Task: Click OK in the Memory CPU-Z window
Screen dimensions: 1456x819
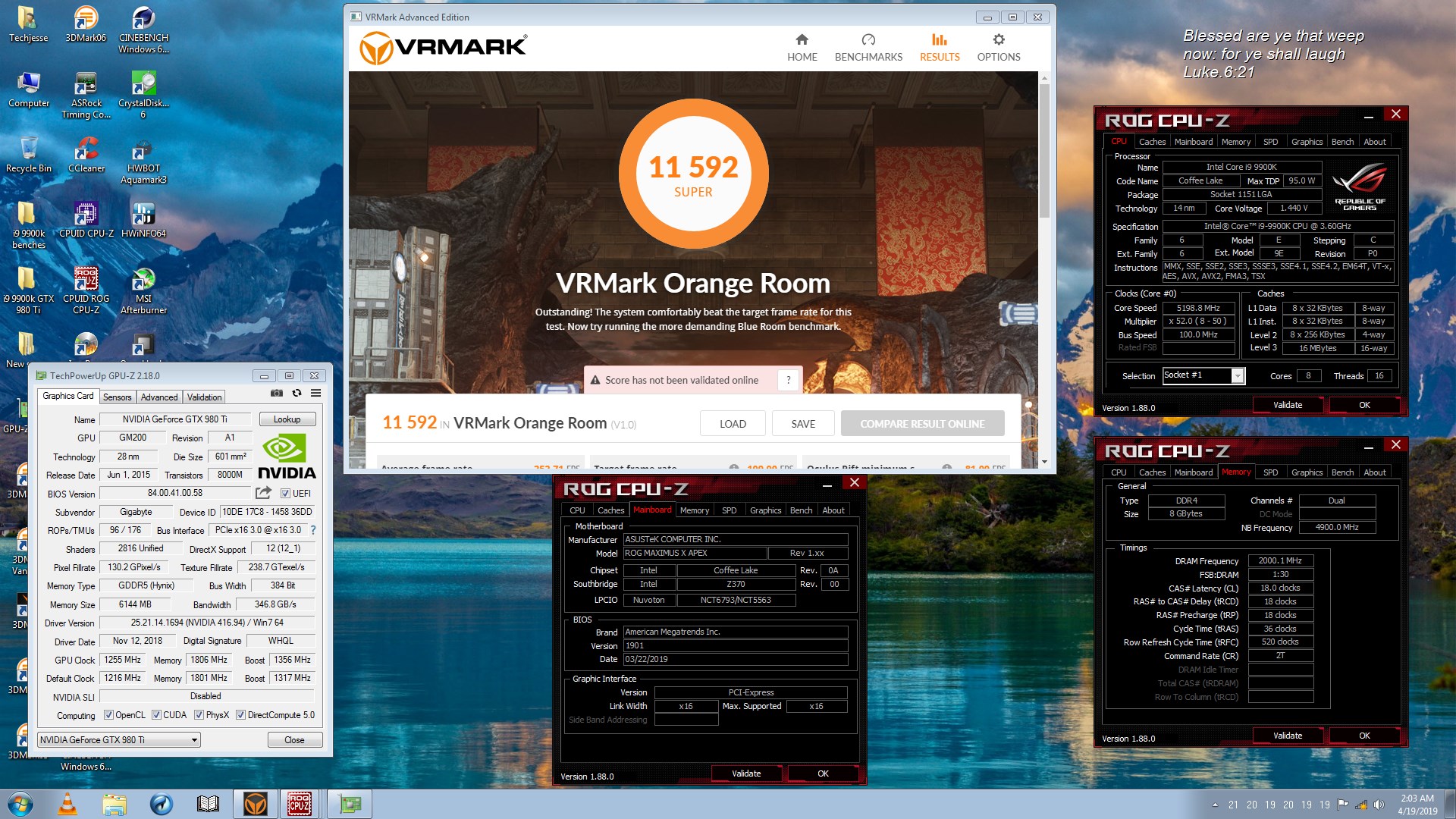Action: click(x=1364, y=736)
